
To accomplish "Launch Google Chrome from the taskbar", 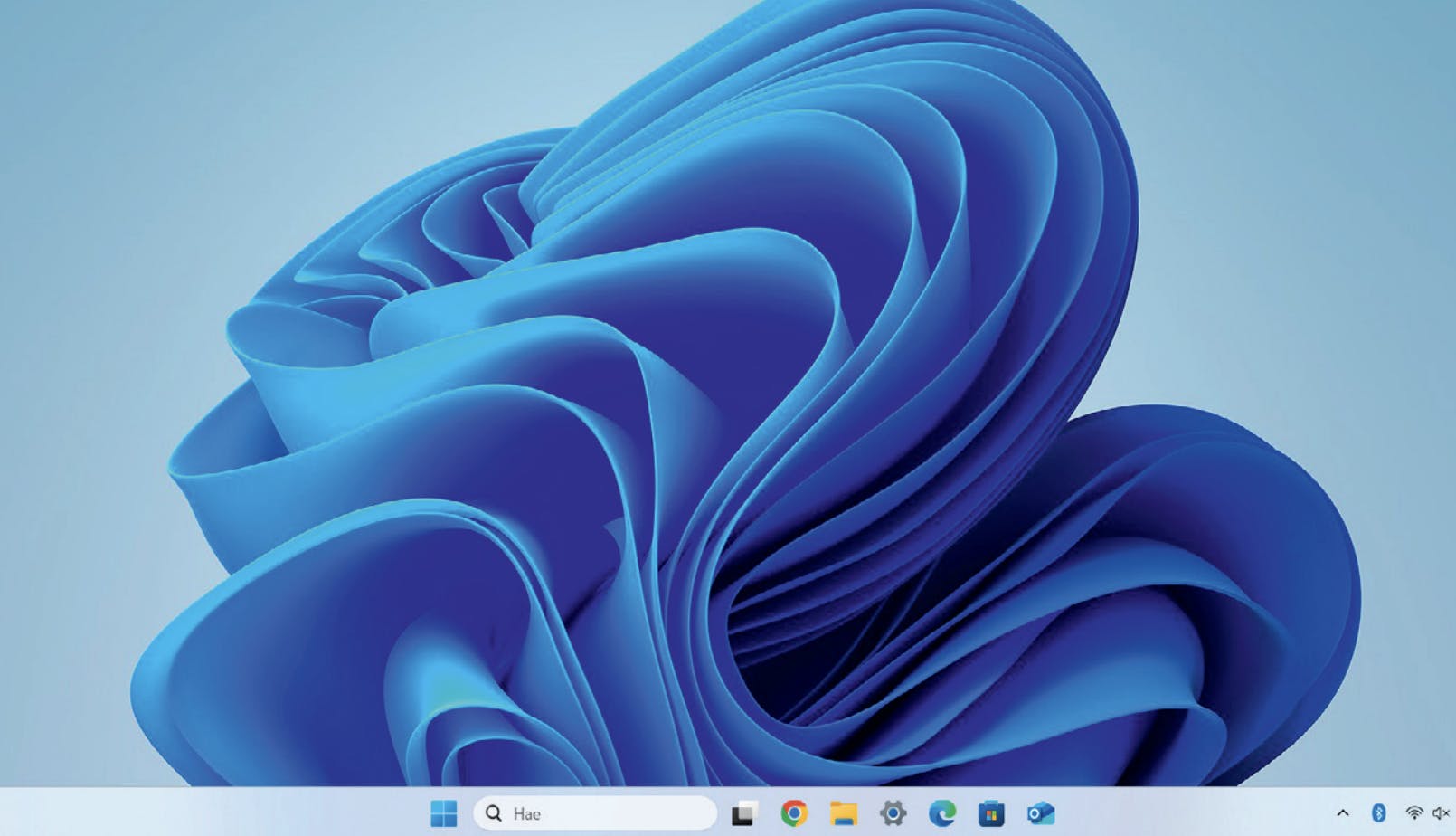I will pos(794,813).
